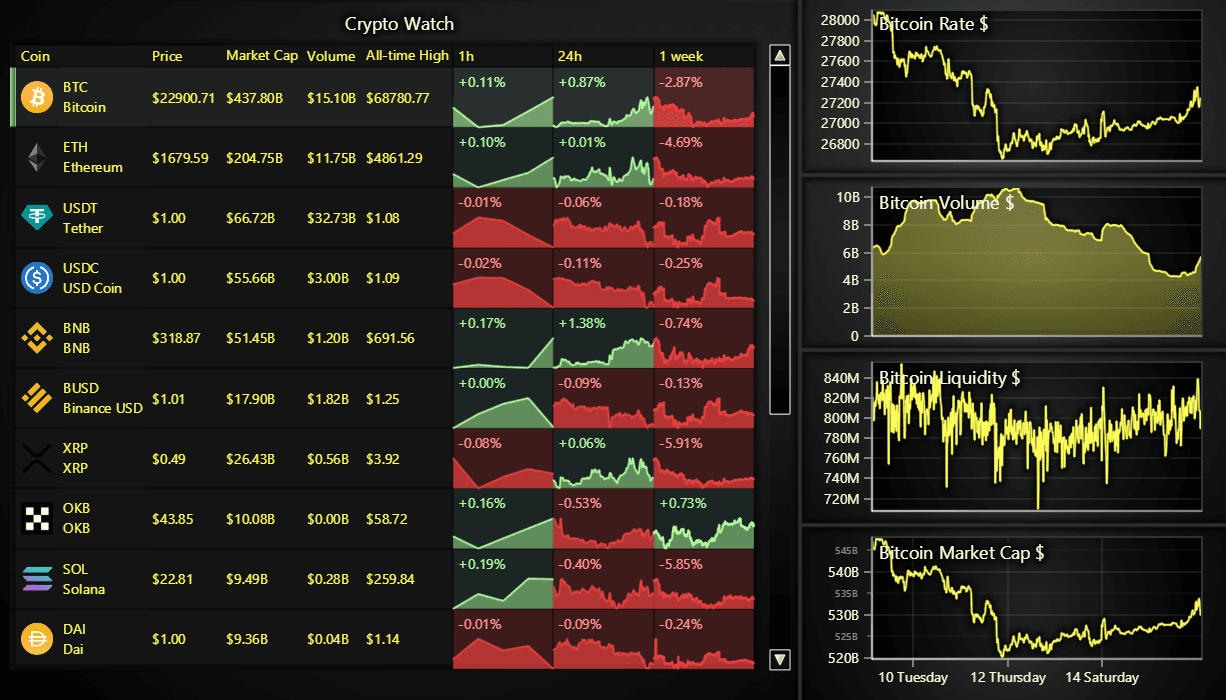Click the coin list scrollbar thumb
This screenshot has width=1226, height=700.
780,240
